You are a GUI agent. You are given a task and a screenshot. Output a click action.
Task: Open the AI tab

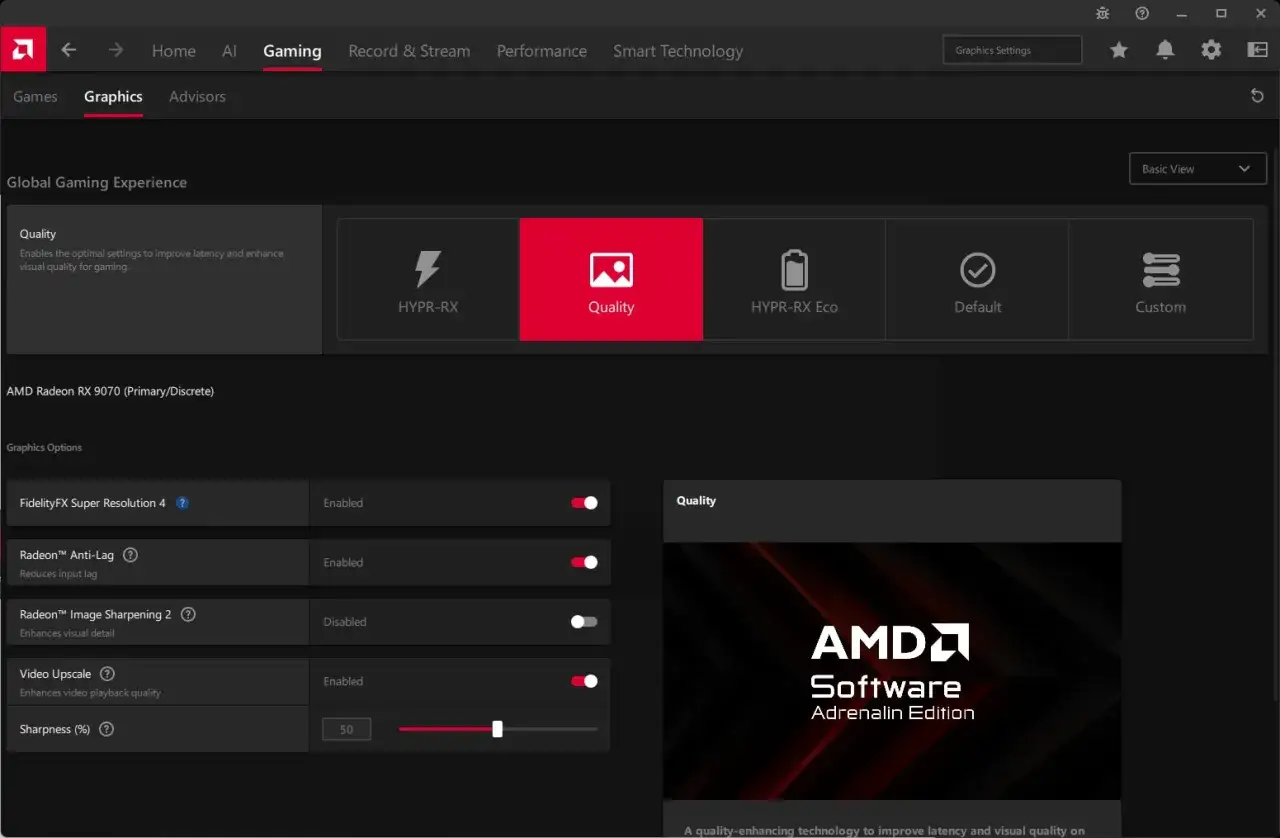[x=229, y=51]
